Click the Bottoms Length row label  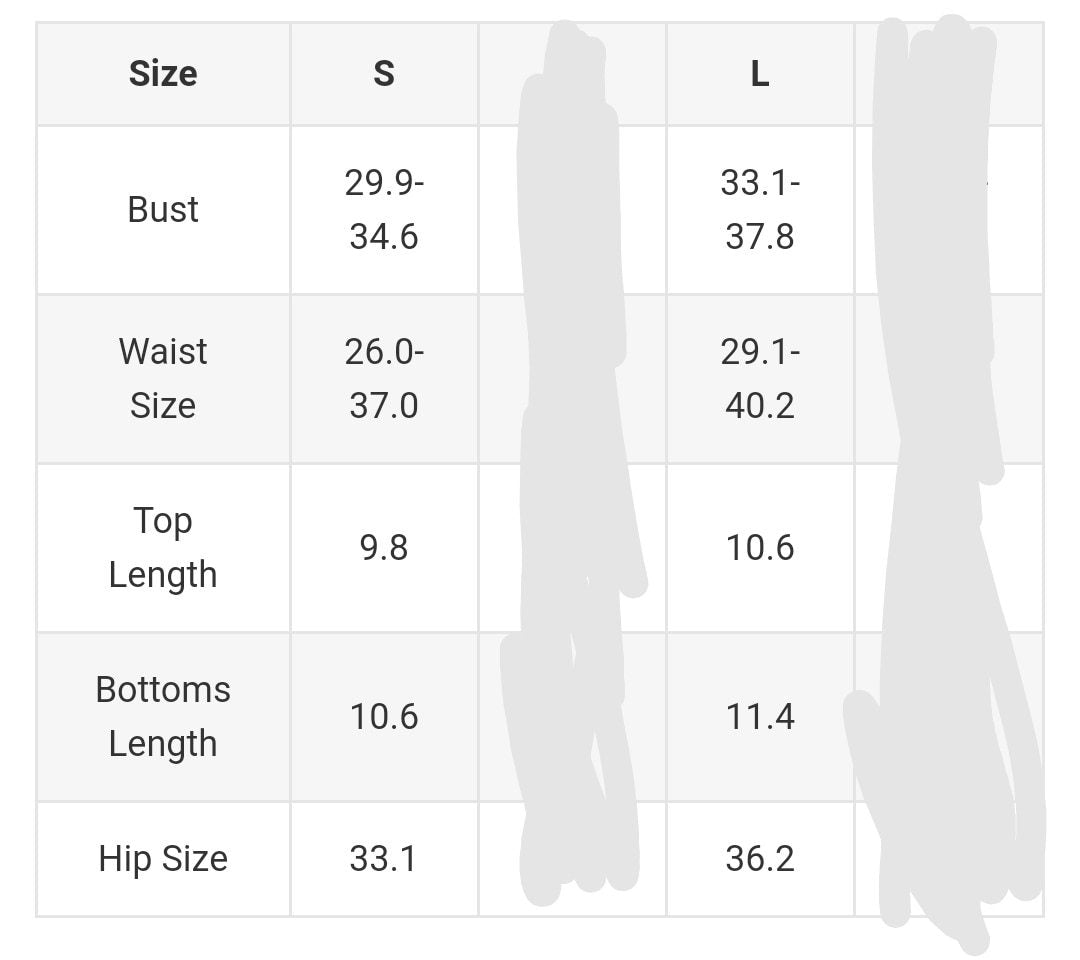[163, 717]
